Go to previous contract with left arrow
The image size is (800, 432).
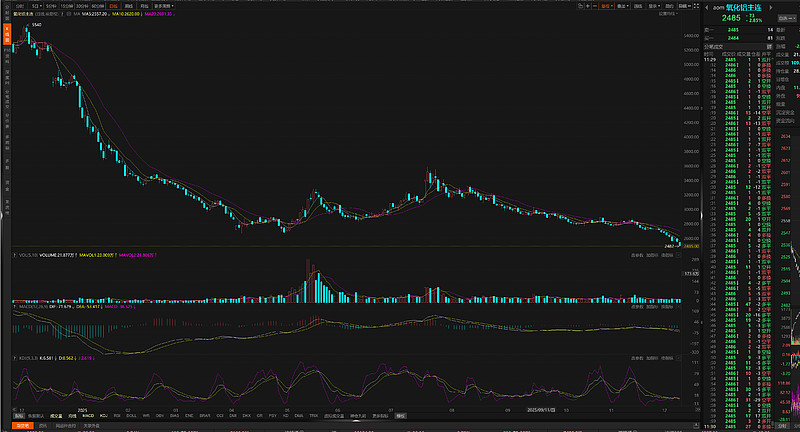click(707, 8)
